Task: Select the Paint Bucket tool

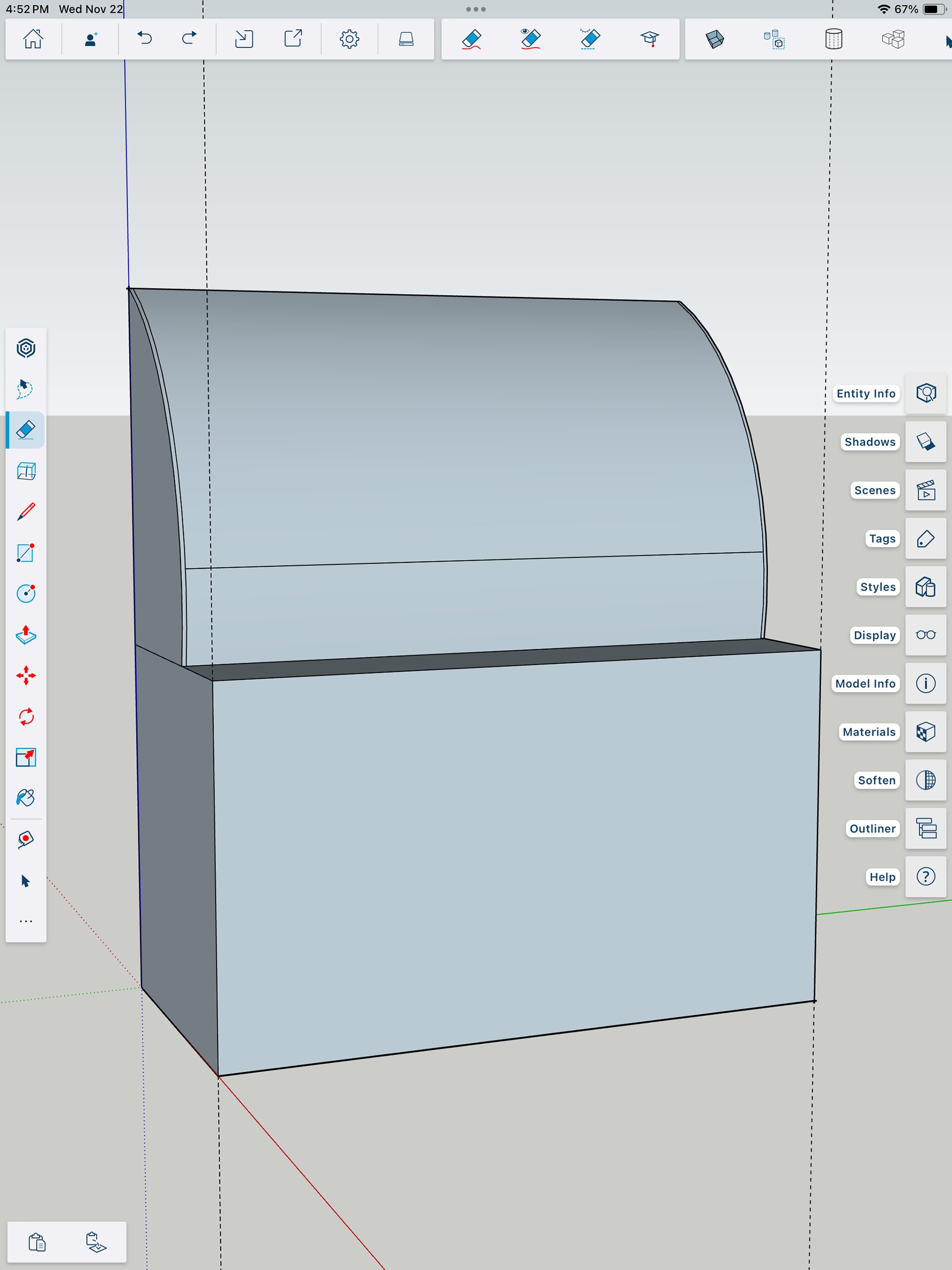Action: click(x=26, y=798)
